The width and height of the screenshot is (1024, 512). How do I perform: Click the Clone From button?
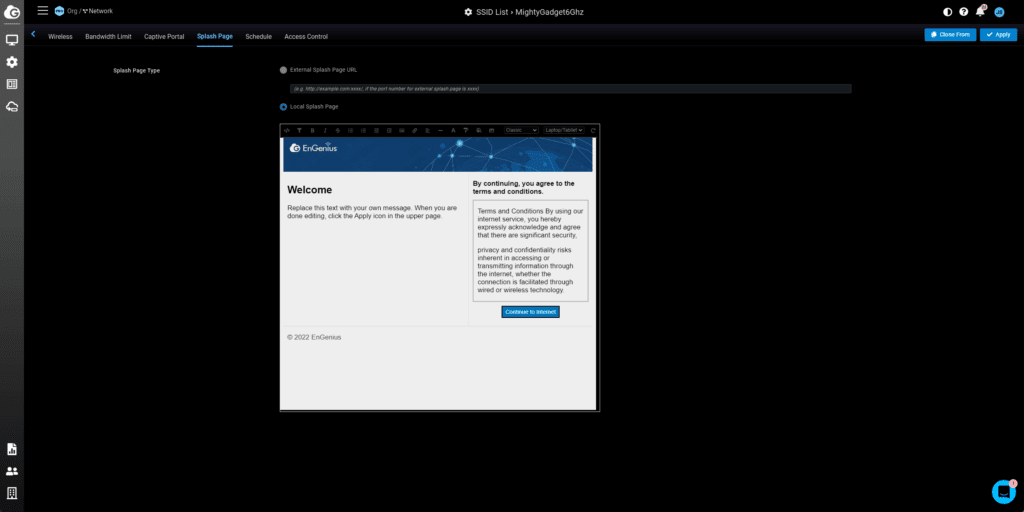tap(950, 35)
